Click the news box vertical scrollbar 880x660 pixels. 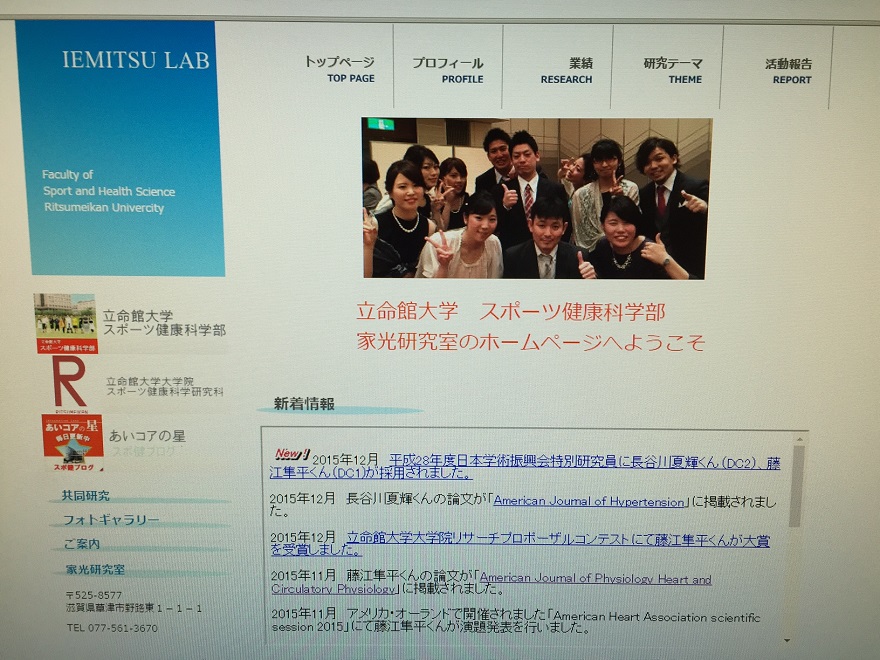[795, 500]
